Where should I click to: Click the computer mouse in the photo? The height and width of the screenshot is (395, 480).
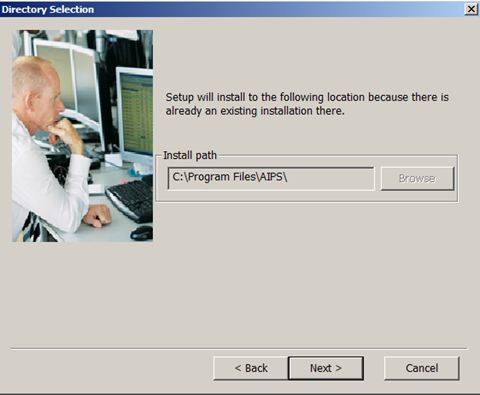pyautogui.click(x=142, y=232)
